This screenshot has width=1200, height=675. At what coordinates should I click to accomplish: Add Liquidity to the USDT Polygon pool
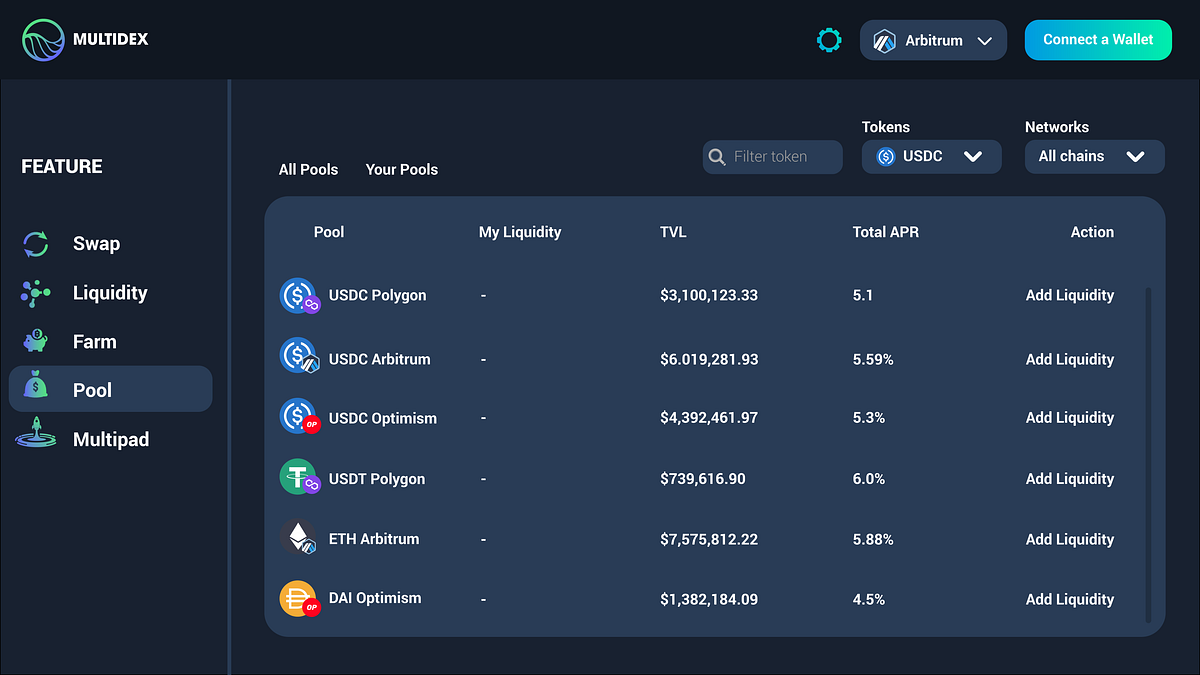point(1069,478)
